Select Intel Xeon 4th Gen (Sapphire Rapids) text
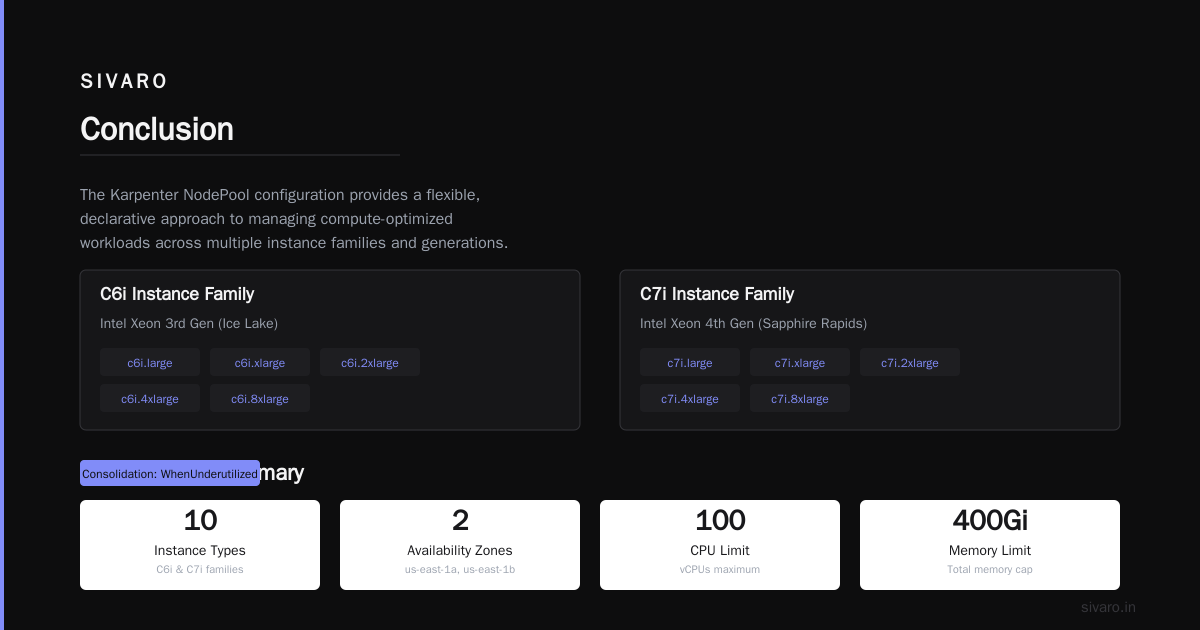1200x630 pixels. (753, 324)
